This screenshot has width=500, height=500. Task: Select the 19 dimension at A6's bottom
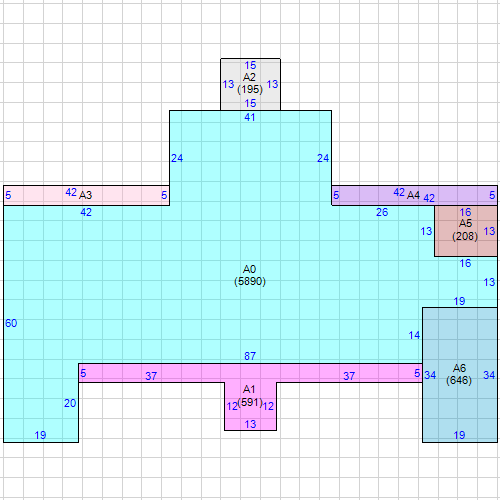coord(459,435)
